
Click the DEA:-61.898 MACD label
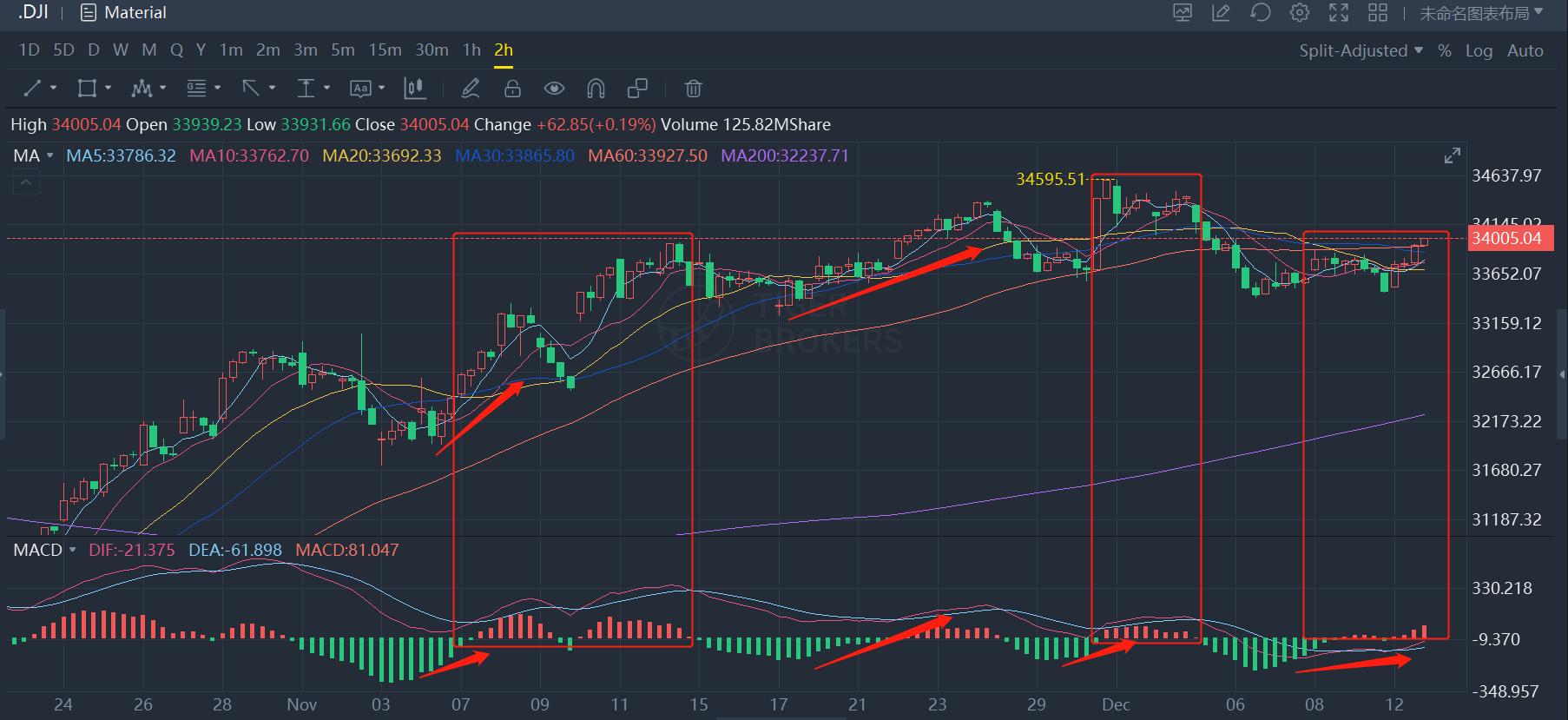(235, 550)
